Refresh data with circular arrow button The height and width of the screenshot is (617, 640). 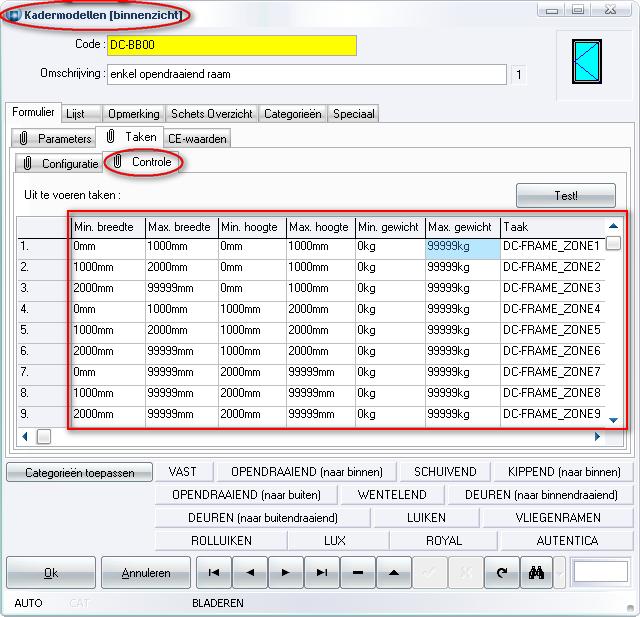click(x=502, y=573)
